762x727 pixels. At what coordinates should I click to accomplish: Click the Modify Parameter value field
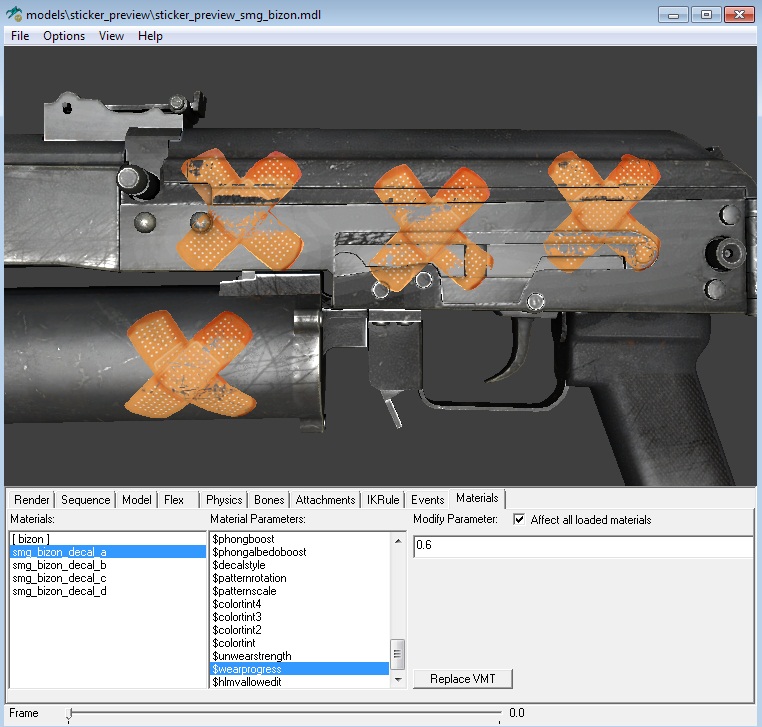click(x=583, y=547)
